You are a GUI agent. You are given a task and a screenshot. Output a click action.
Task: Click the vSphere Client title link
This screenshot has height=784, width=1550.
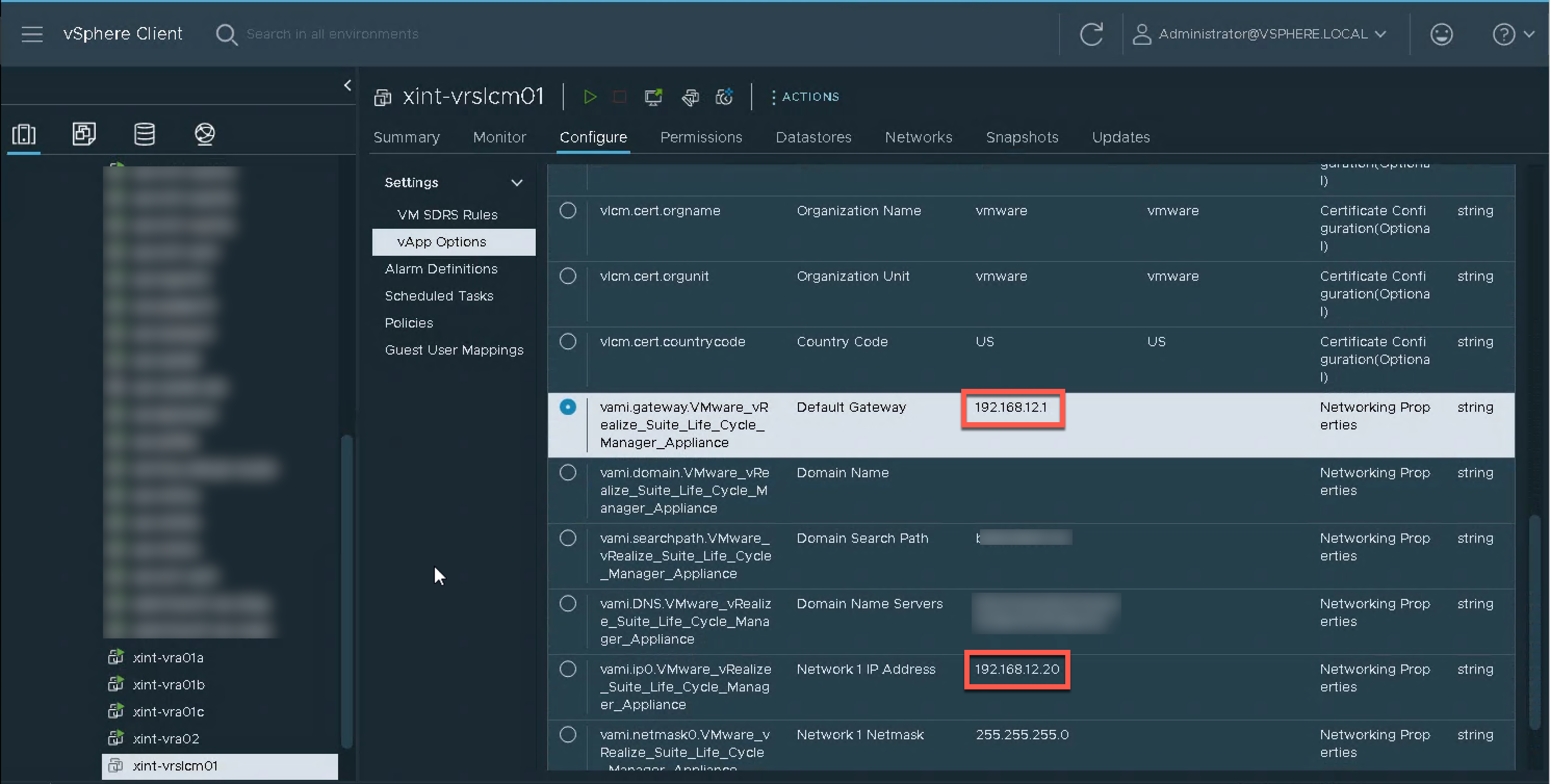click(123, 34)
